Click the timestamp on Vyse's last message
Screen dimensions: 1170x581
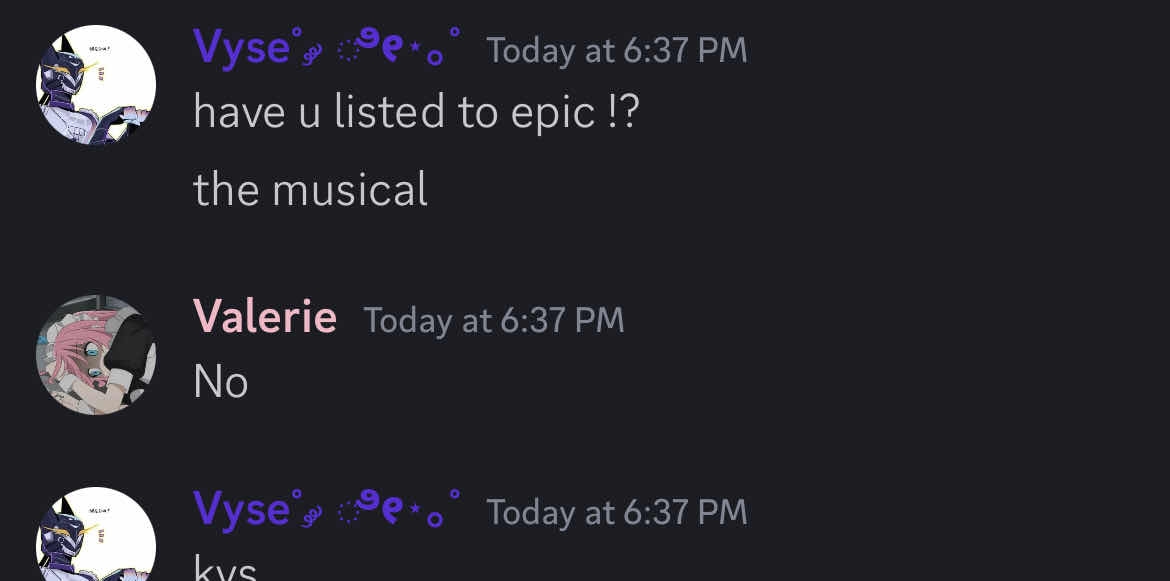[616, 512]
